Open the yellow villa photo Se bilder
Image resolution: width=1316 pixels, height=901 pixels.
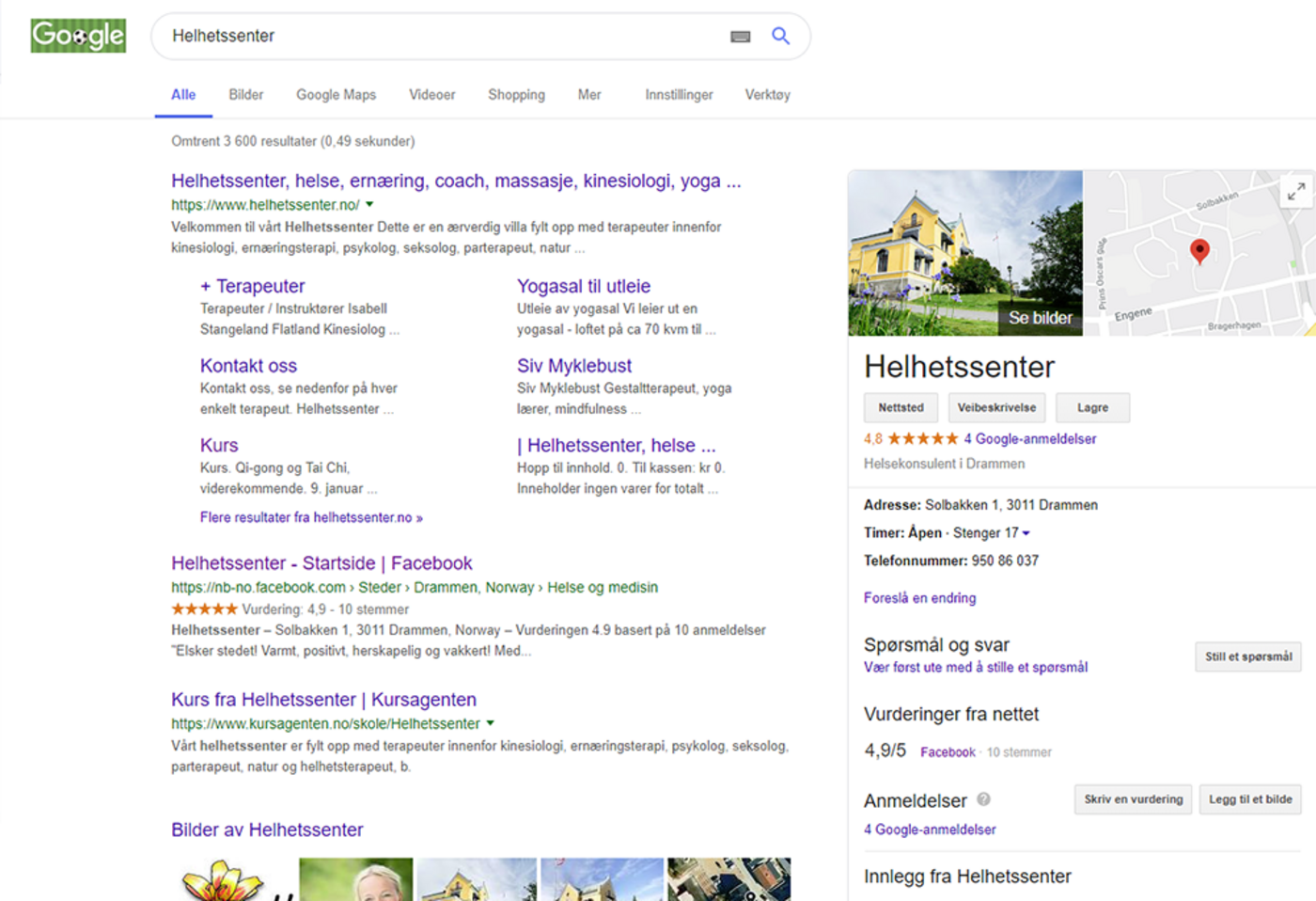pyautogui.click(x=964, y=253)
